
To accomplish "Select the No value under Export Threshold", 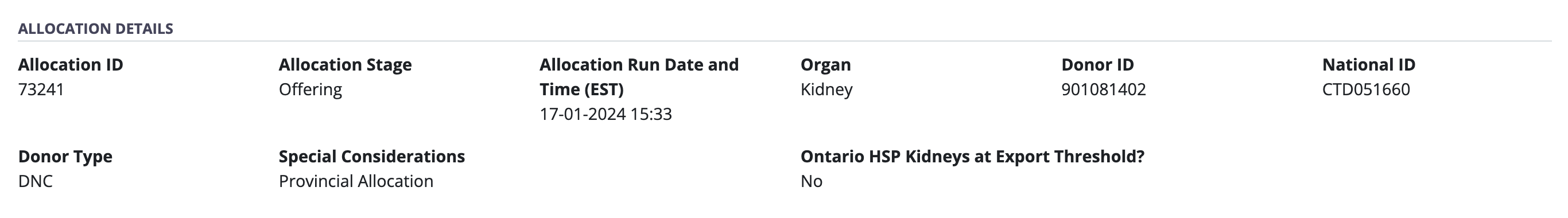I will tap(812, 181).
